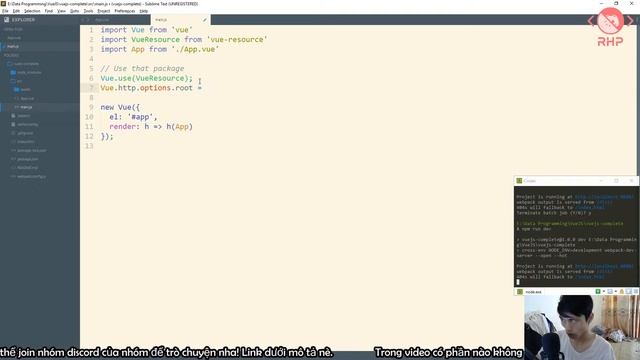Click line number 7 in the gutter
Screen dimensions: 640x360
pos(91,88)
